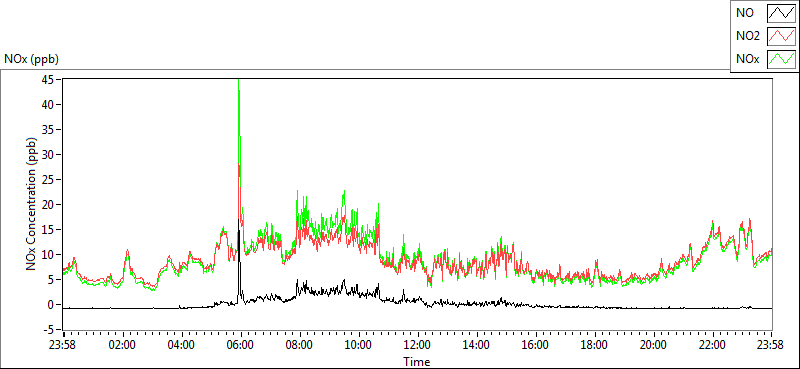The height and width of the screenshot is (369, 800).
Task: Click the 30 y-axis tick label
Action: coord(47,155)
